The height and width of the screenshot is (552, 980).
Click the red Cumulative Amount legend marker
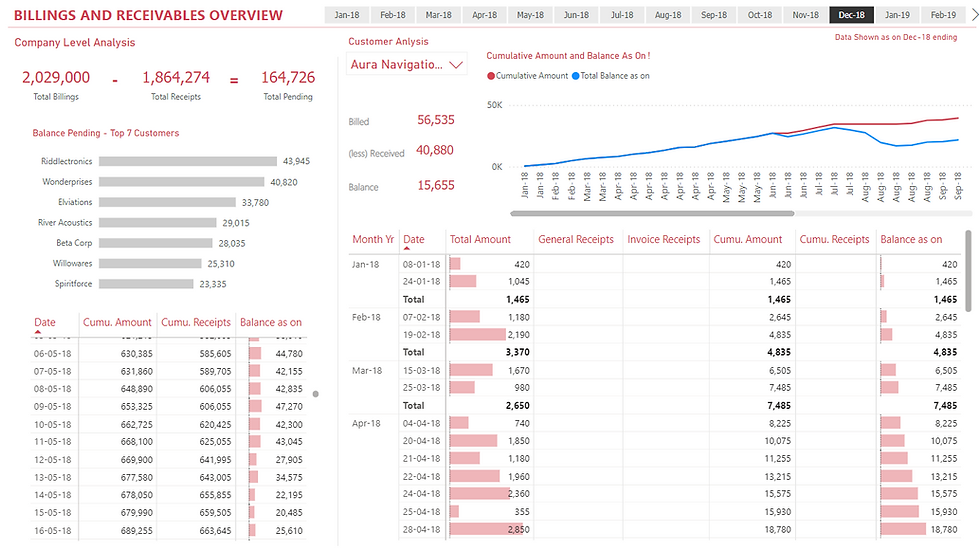coord(491,76)
